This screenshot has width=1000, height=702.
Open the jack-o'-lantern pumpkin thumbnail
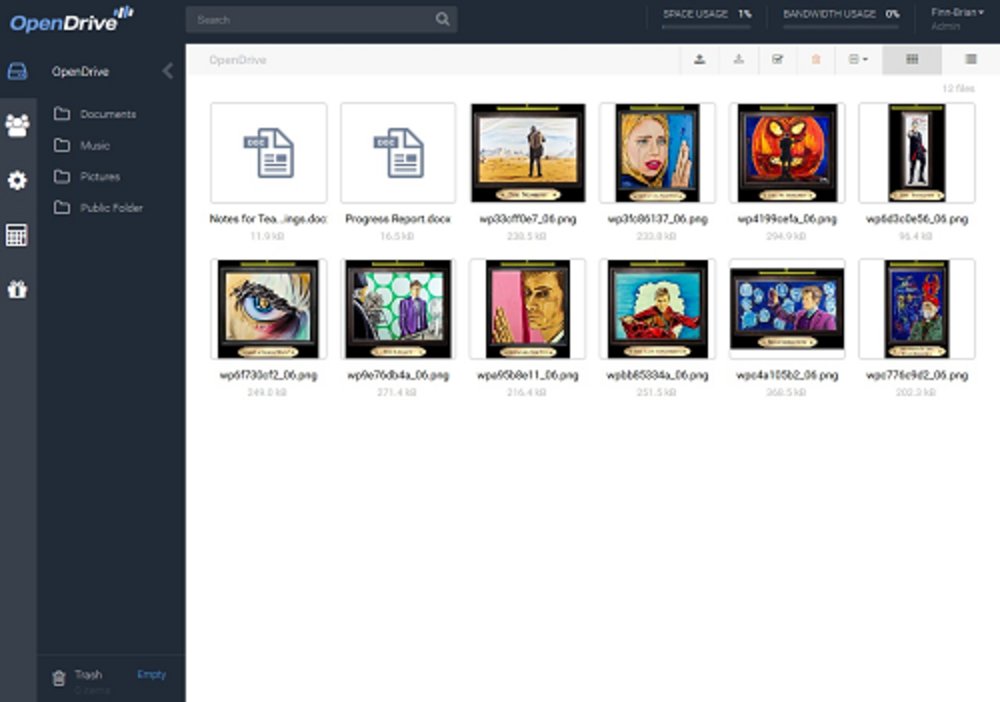coord(787,153)
